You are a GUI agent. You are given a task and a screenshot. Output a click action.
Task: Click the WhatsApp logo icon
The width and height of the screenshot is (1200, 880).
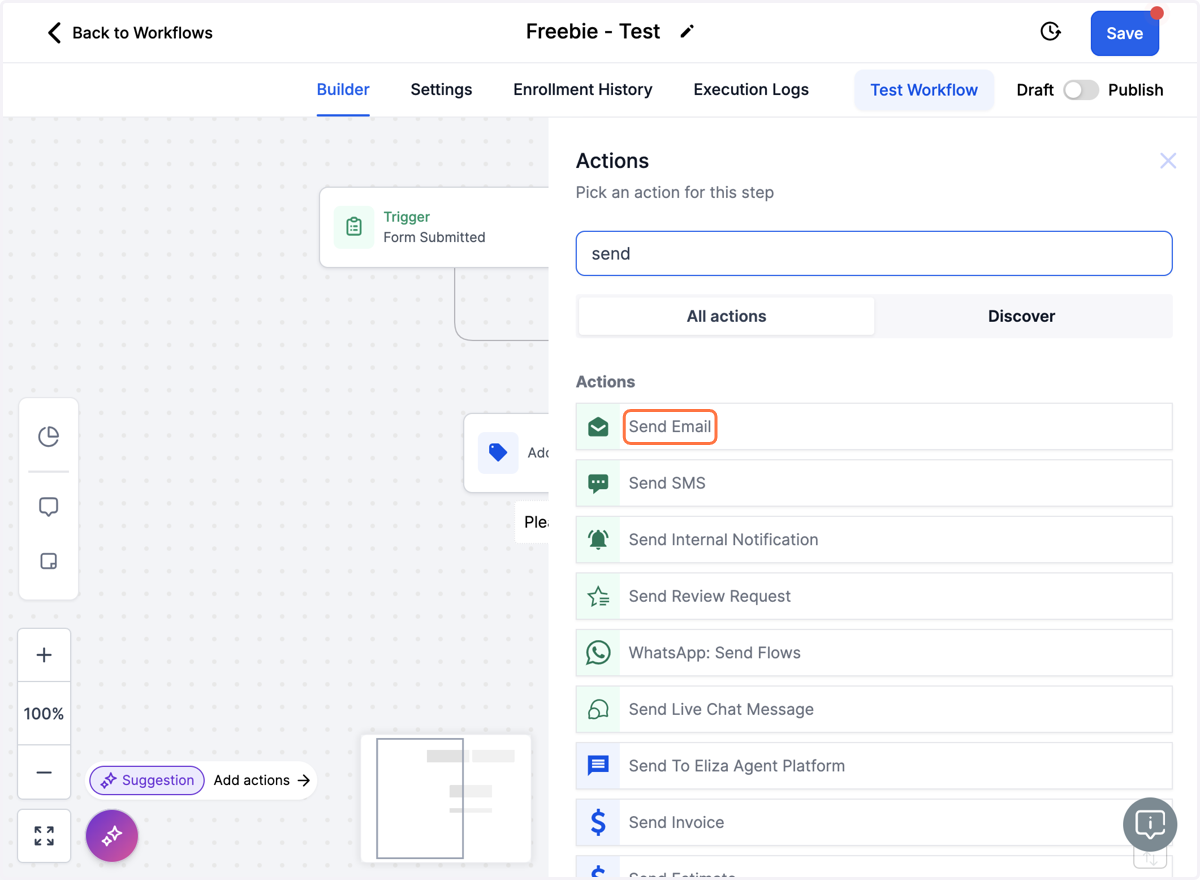(x=598, y=653)
